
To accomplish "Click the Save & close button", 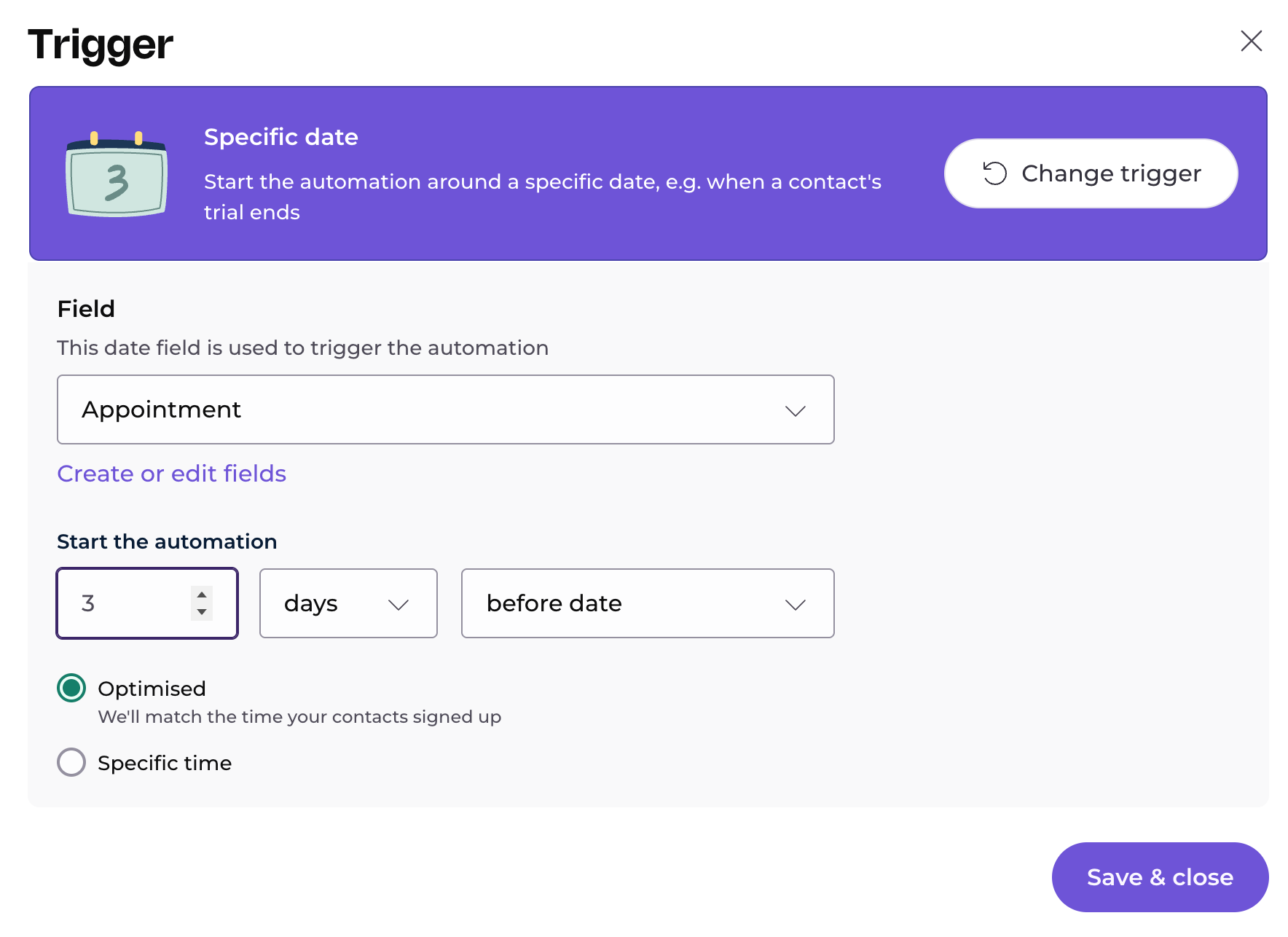I will [x=1160, y=877].
